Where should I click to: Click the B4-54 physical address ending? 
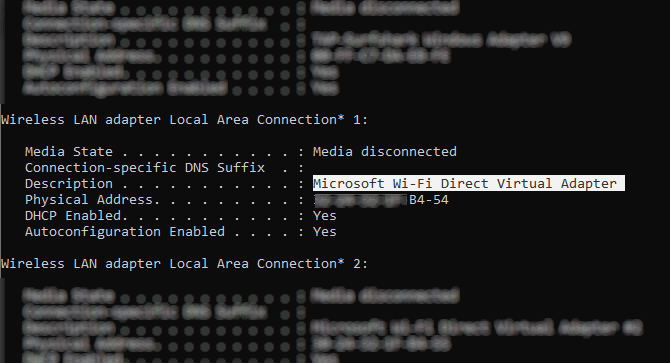click(429, 199)
